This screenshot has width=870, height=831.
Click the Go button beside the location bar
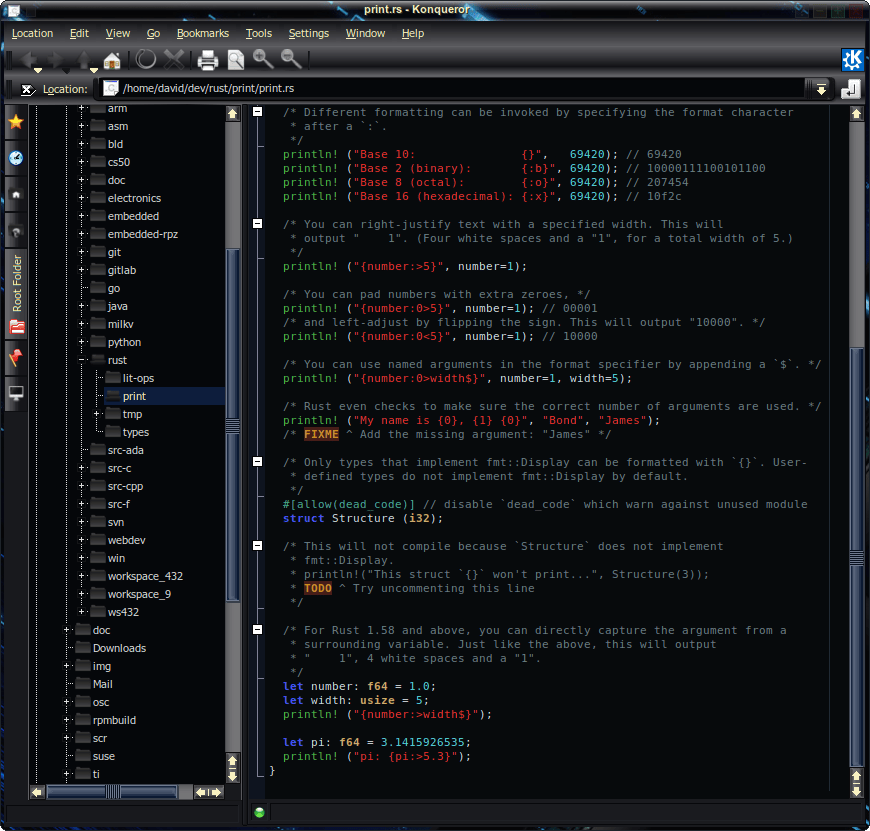click(851, 89)
